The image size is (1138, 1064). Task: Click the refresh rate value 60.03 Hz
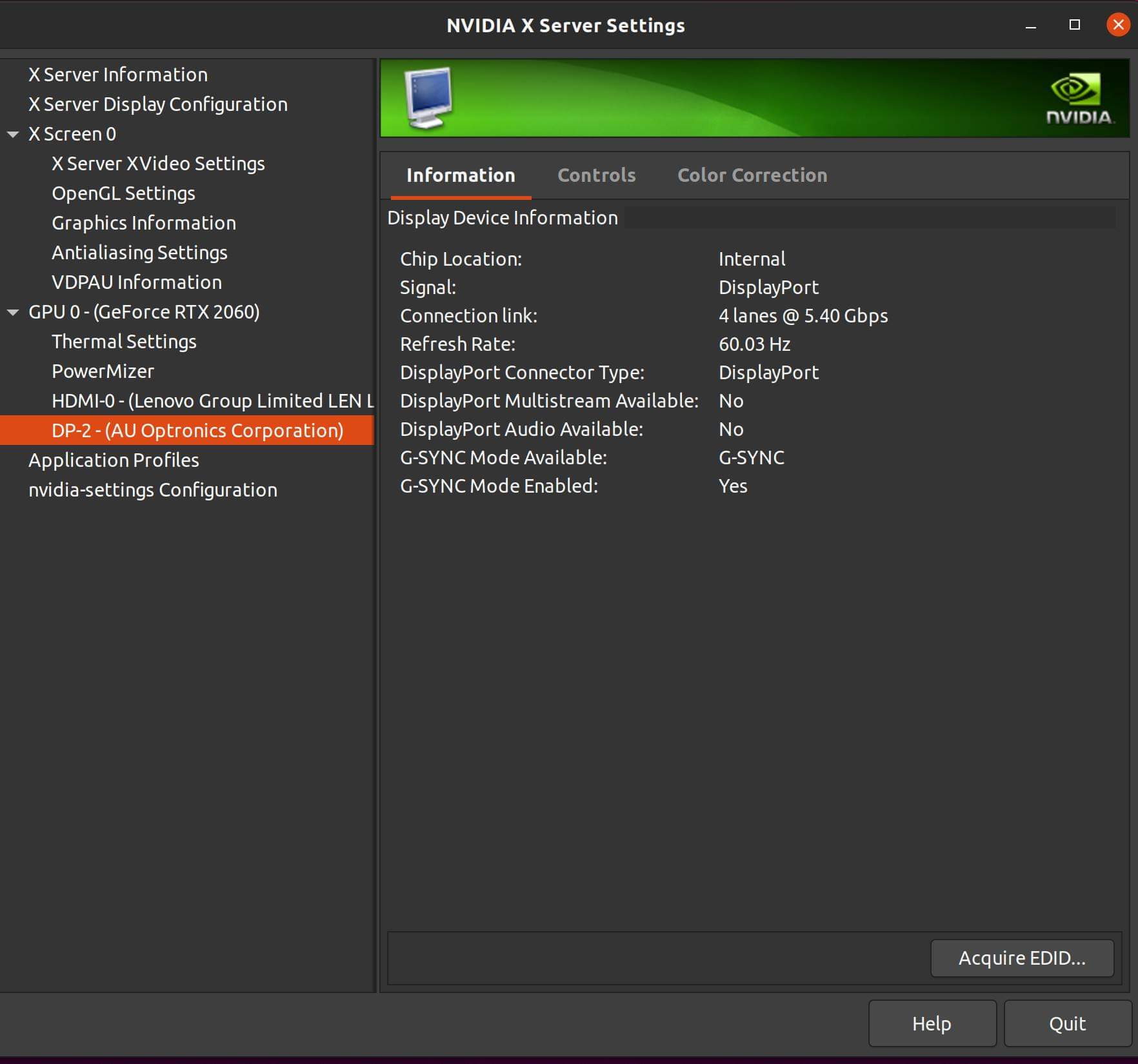click(754, 344)
